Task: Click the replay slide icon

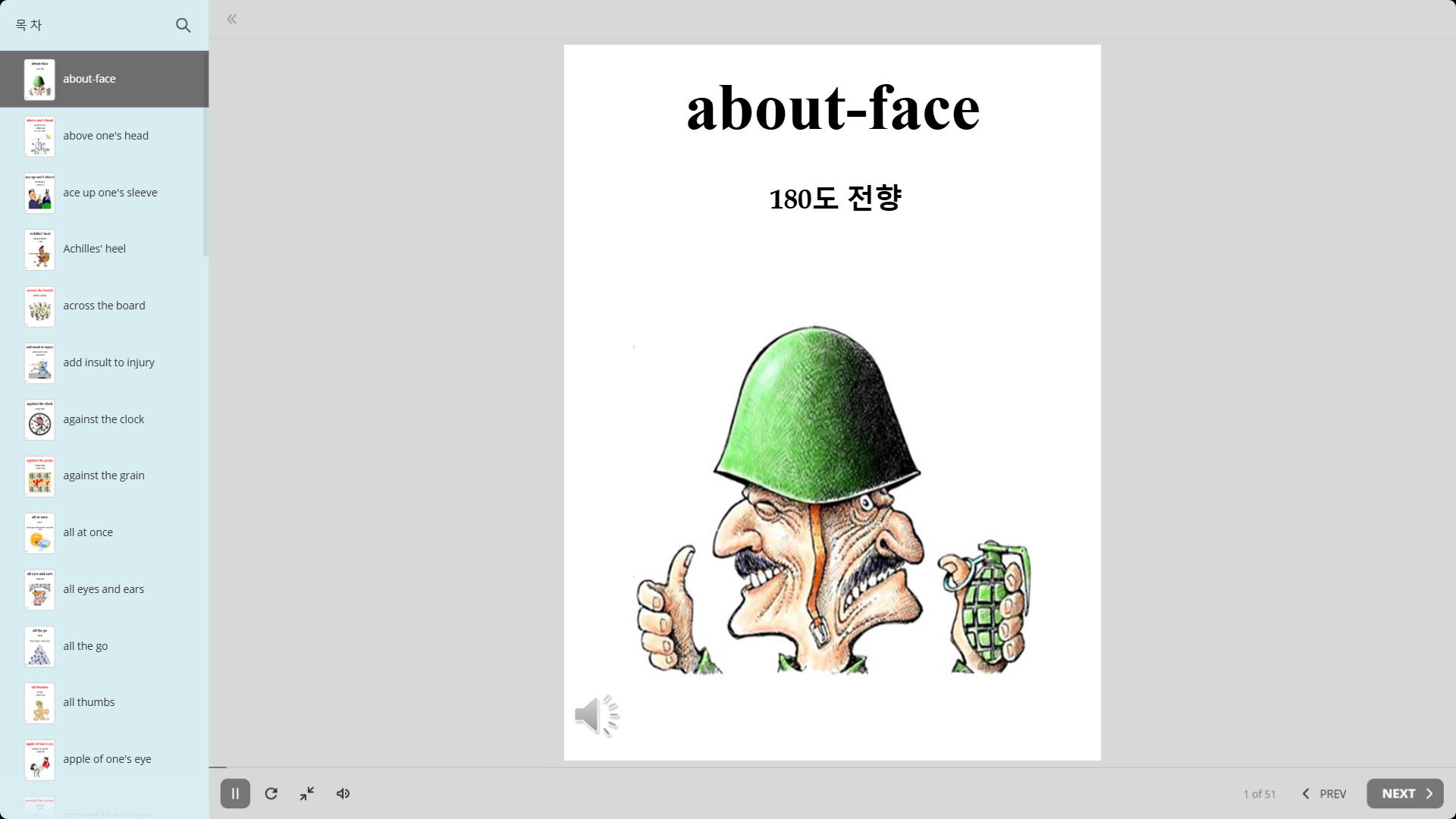Action: tap(271, 793)
